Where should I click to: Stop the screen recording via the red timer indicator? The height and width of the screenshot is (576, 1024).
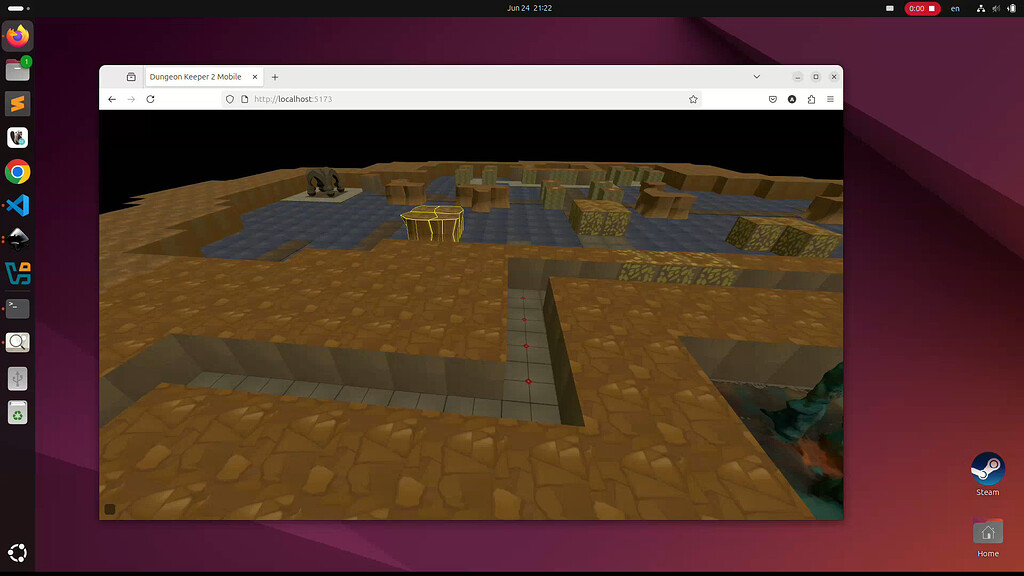click(920, 8)
